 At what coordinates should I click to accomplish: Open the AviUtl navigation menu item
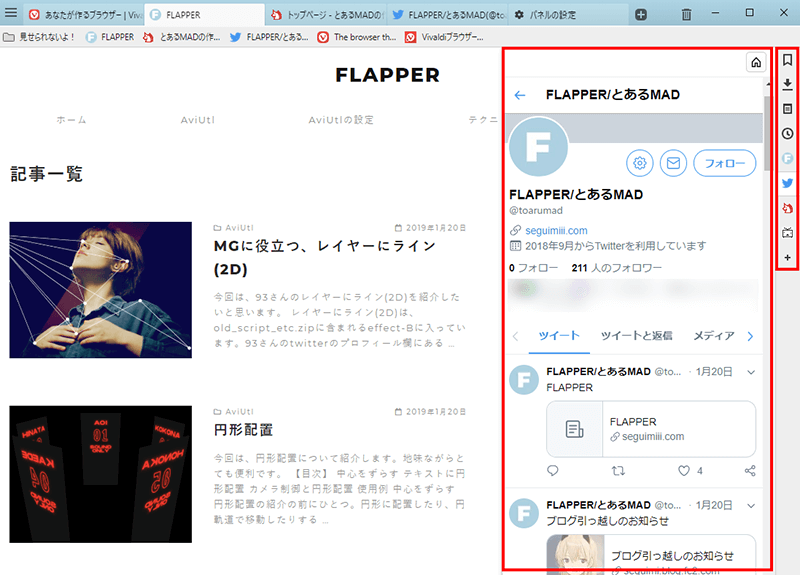[x=197, y=120]
